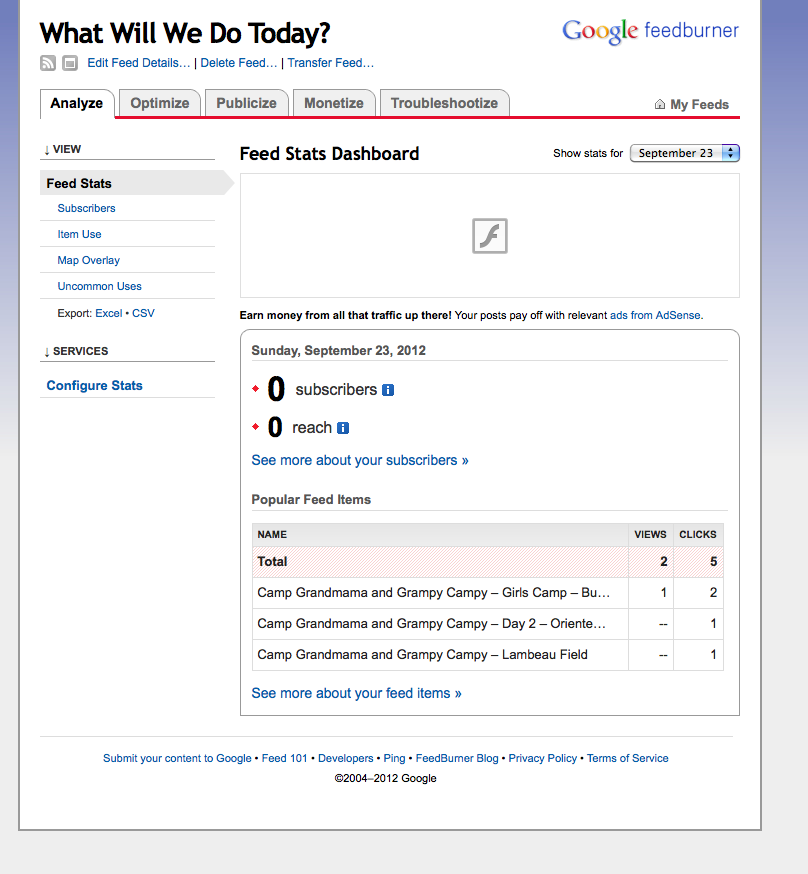Click the Ping footer link

395,759
